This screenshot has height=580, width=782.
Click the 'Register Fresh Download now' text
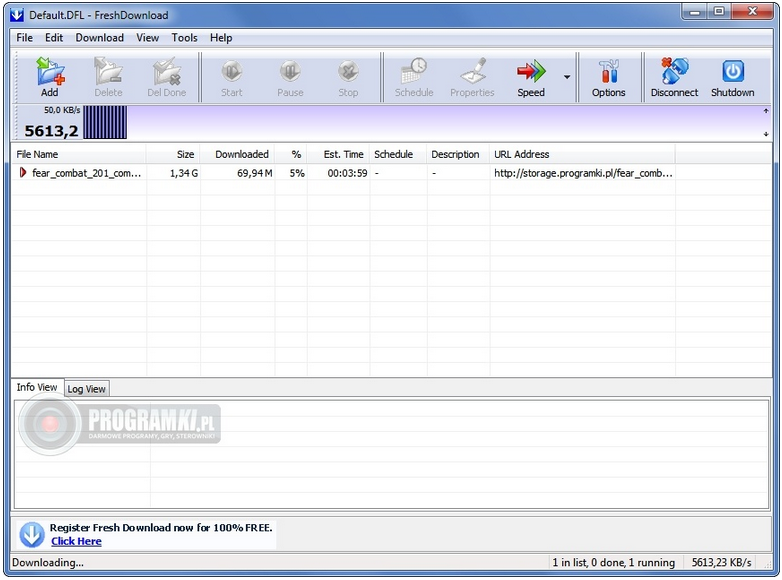(161, 528)
